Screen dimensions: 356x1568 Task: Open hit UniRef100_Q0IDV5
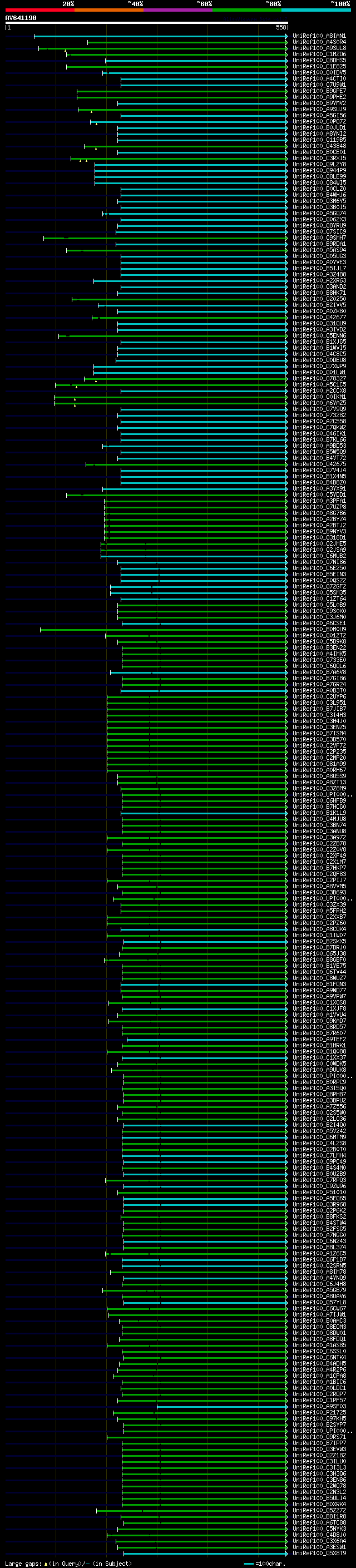[x=319, y=73]
